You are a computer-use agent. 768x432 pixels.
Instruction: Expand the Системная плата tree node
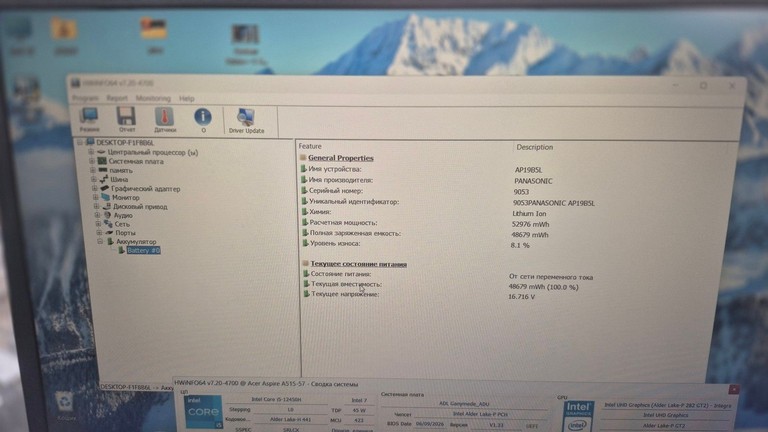[92, 161]
